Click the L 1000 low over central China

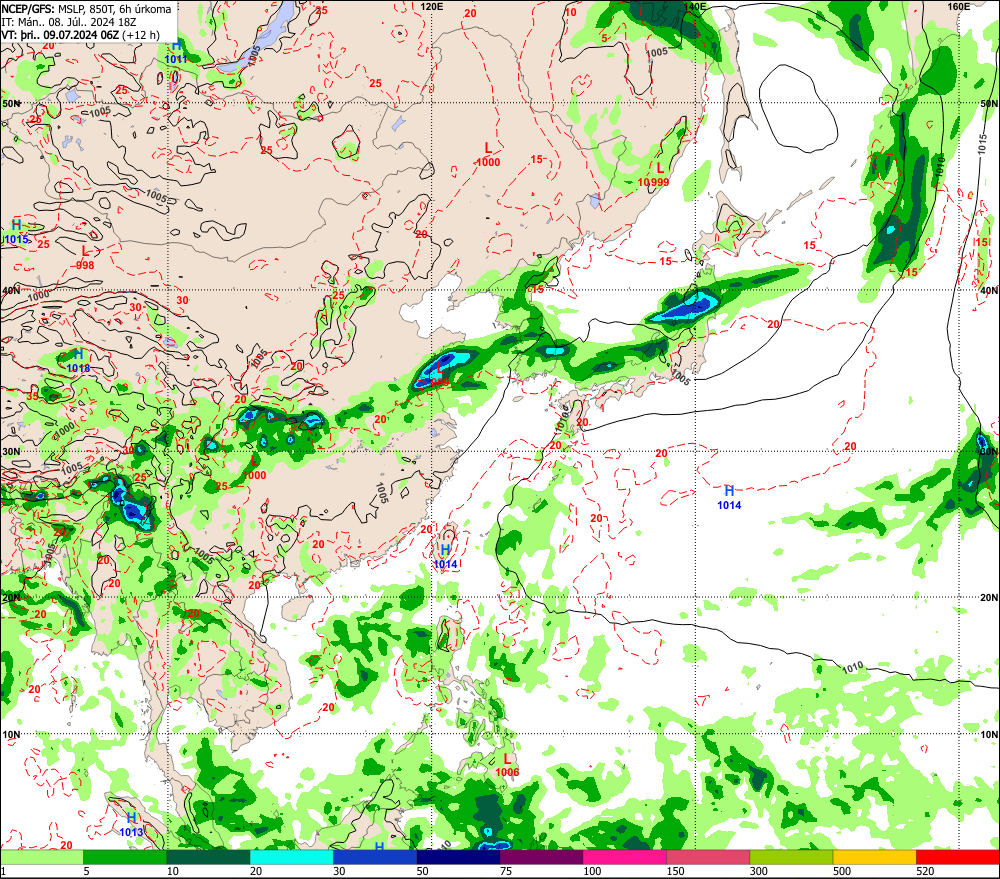pos(254,468)
